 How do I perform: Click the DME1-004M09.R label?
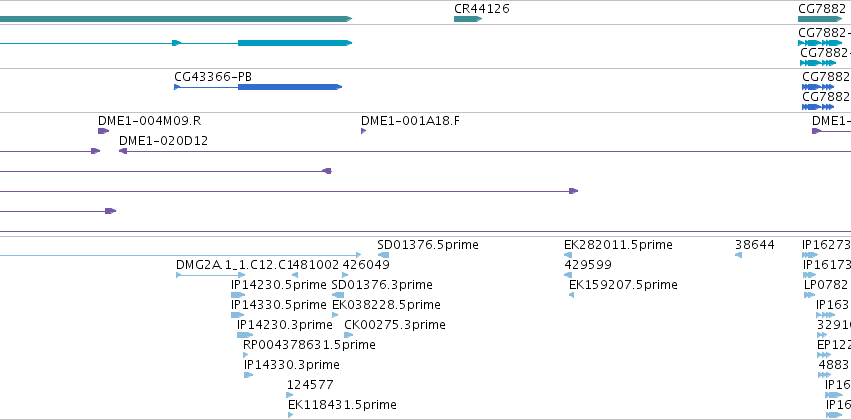click(149, 121)
